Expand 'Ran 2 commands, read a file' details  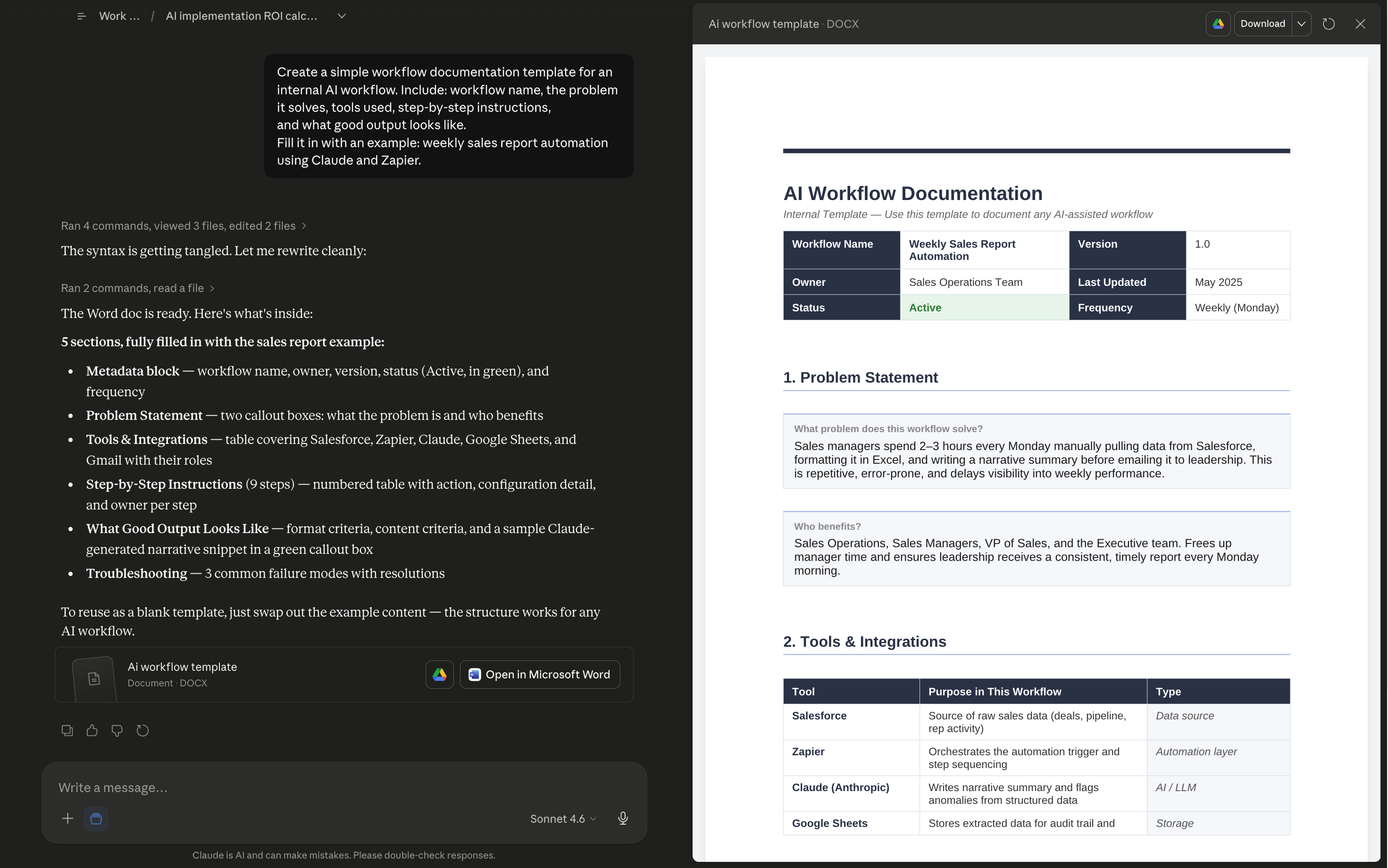[138, 288]
